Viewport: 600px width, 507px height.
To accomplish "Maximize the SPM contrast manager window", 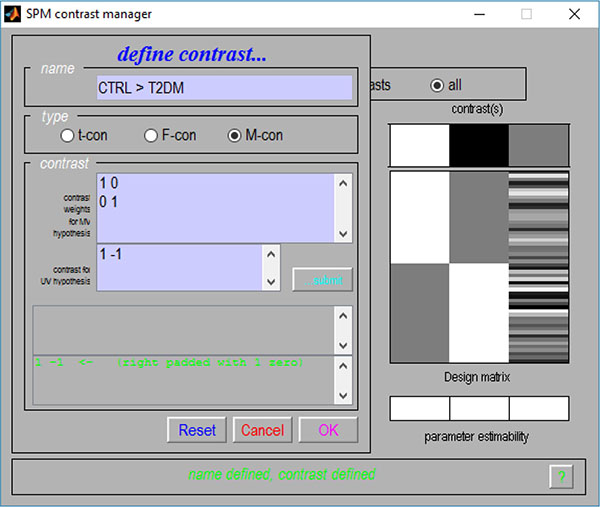I will tap(527, 14).
